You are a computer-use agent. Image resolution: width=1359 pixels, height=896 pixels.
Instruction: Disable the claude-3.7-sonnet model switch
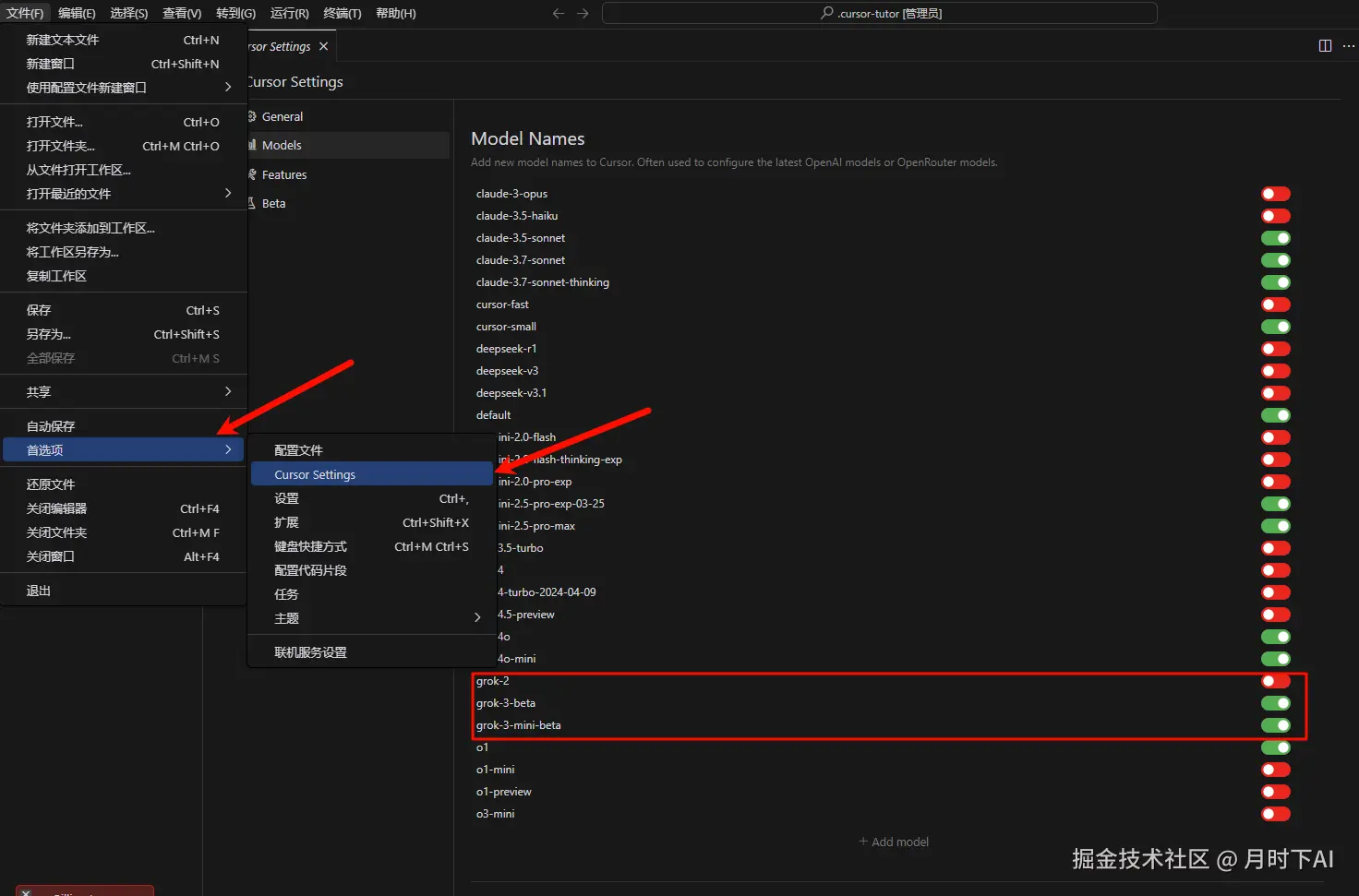[x=1276, y=260]
